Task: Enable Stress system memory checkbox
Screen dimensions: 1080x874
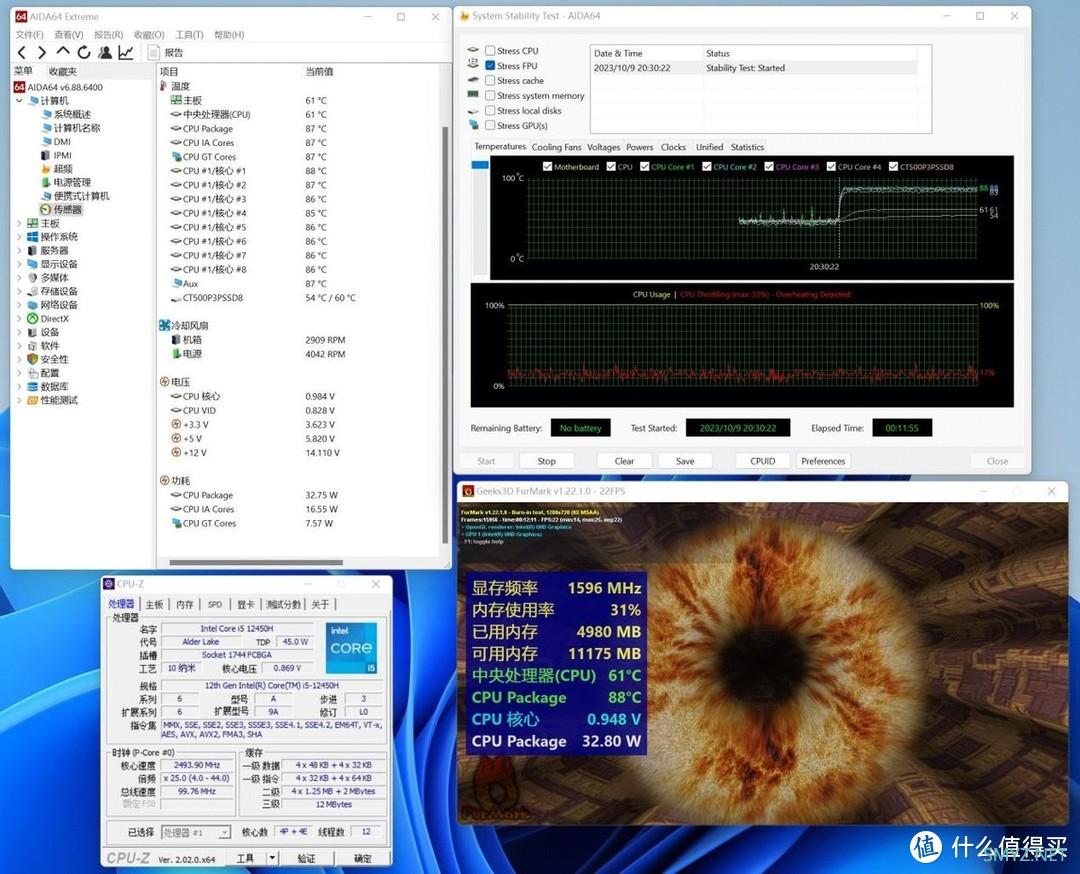Action: coord(490,96)
